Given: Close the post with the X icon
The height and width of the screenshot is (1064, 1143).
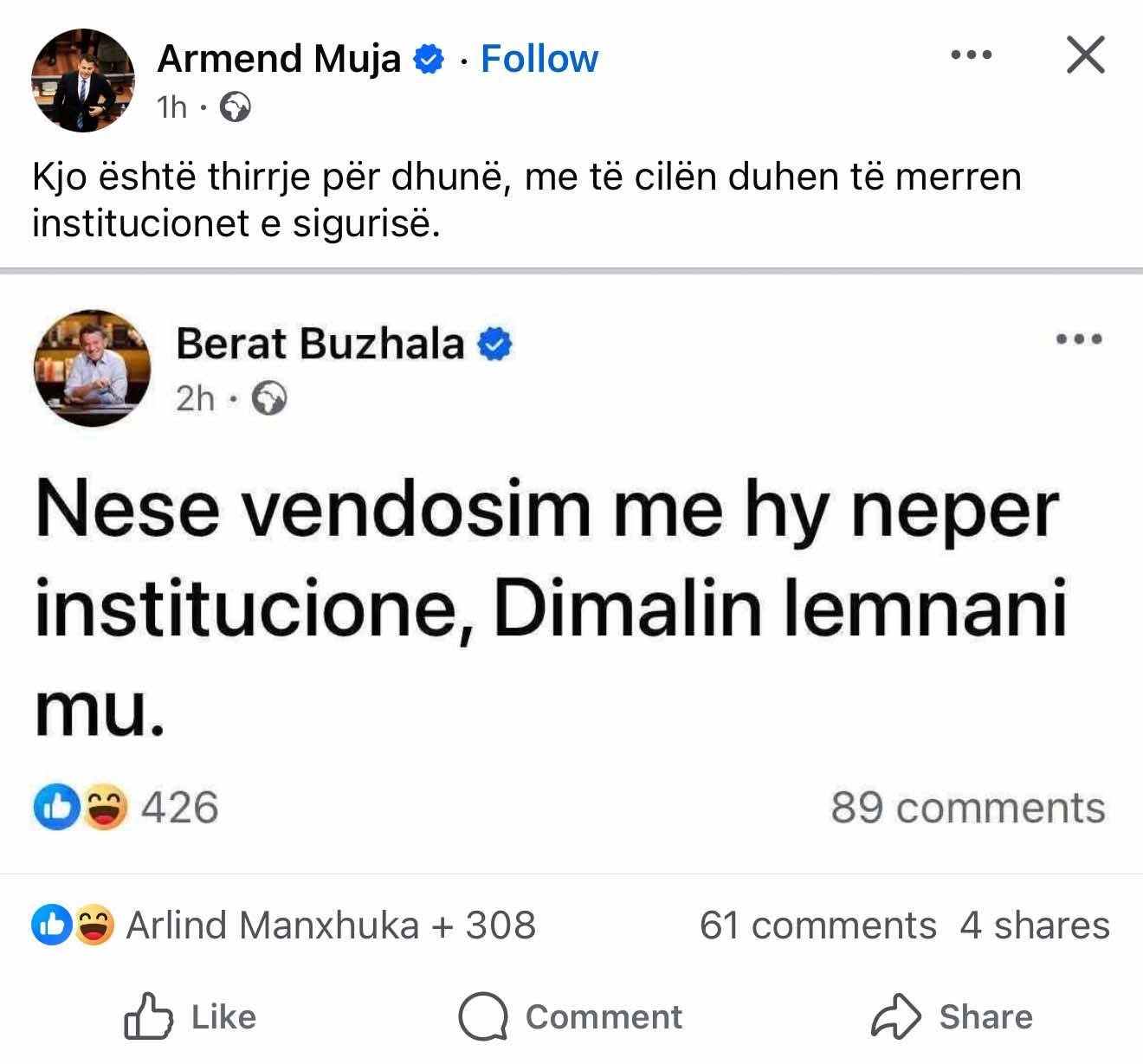Looking at the screenshot, I should tap(1085, 55).
